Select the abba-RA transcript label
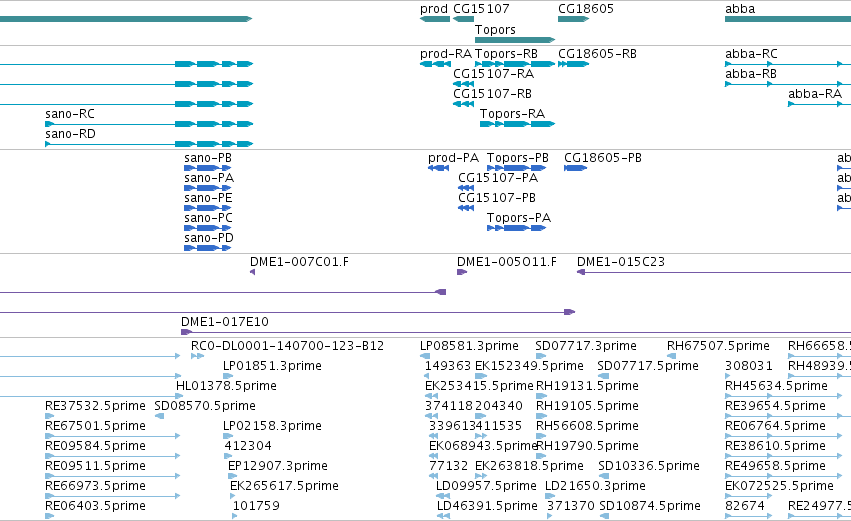Viewport: 851px width, 521px height. pos(815,94)
